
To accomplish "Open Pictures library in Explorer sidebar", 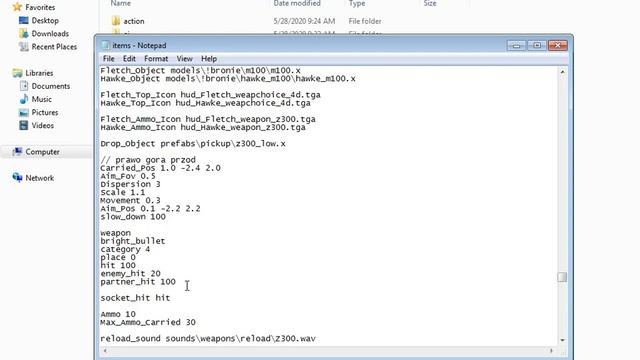I will 45,112.
